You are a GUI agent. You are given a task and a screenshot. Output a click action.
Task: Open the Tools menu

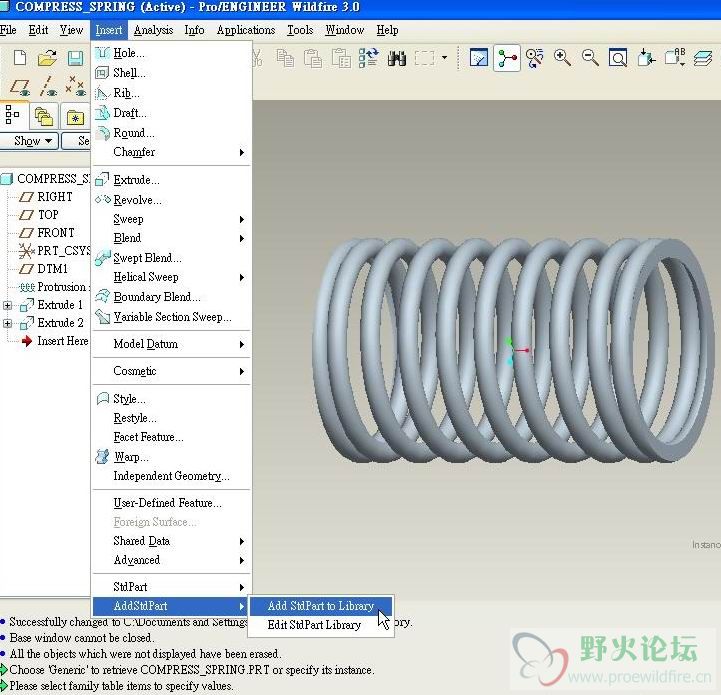tap(300, 30)
